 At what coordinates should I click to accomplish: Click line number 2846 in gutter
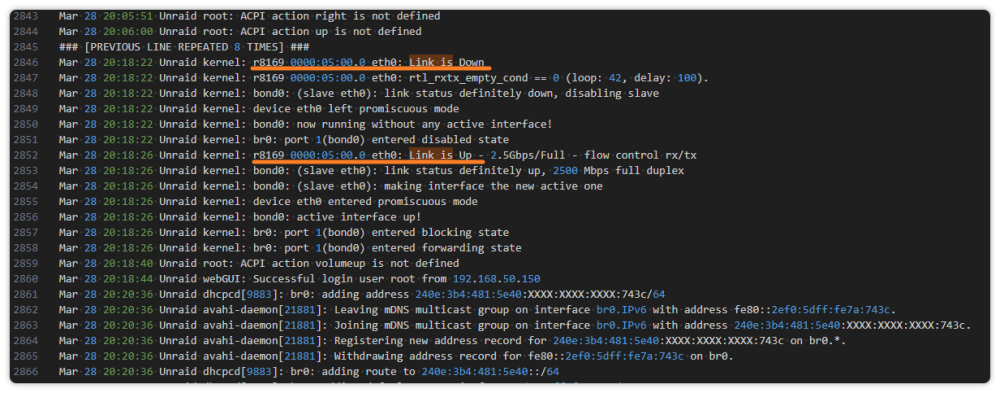pos(26,63)
